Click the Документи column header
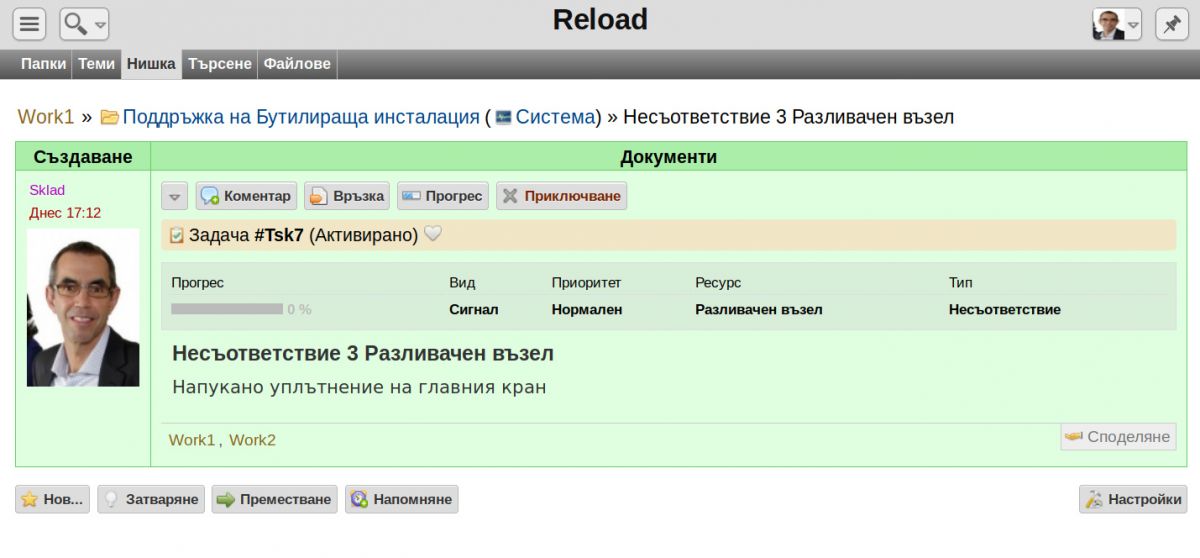The image size is (1200, 558). coord(669,157)
